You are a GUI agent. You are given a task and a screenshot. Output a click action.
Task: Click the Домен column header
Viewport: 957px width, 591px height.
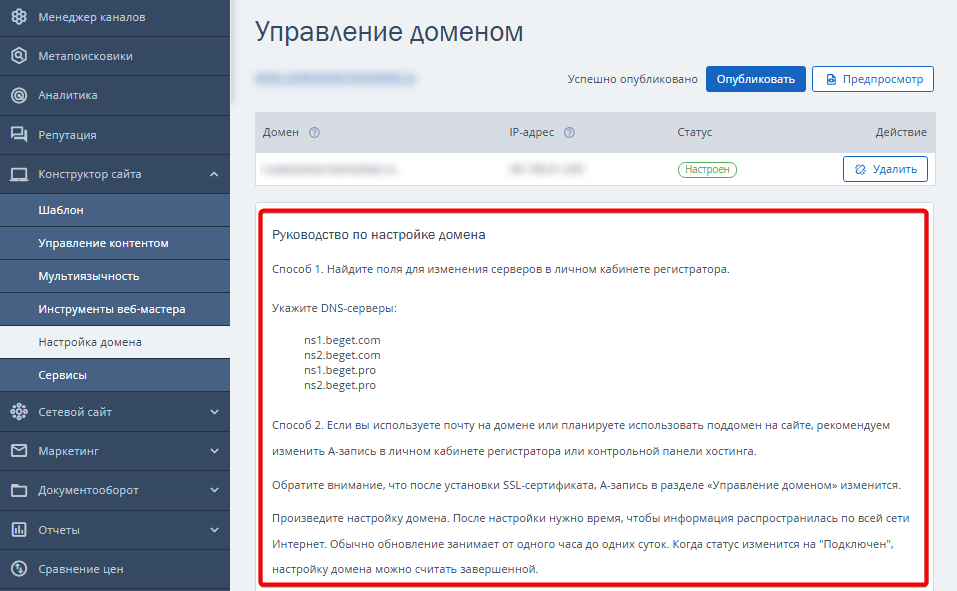281,132
